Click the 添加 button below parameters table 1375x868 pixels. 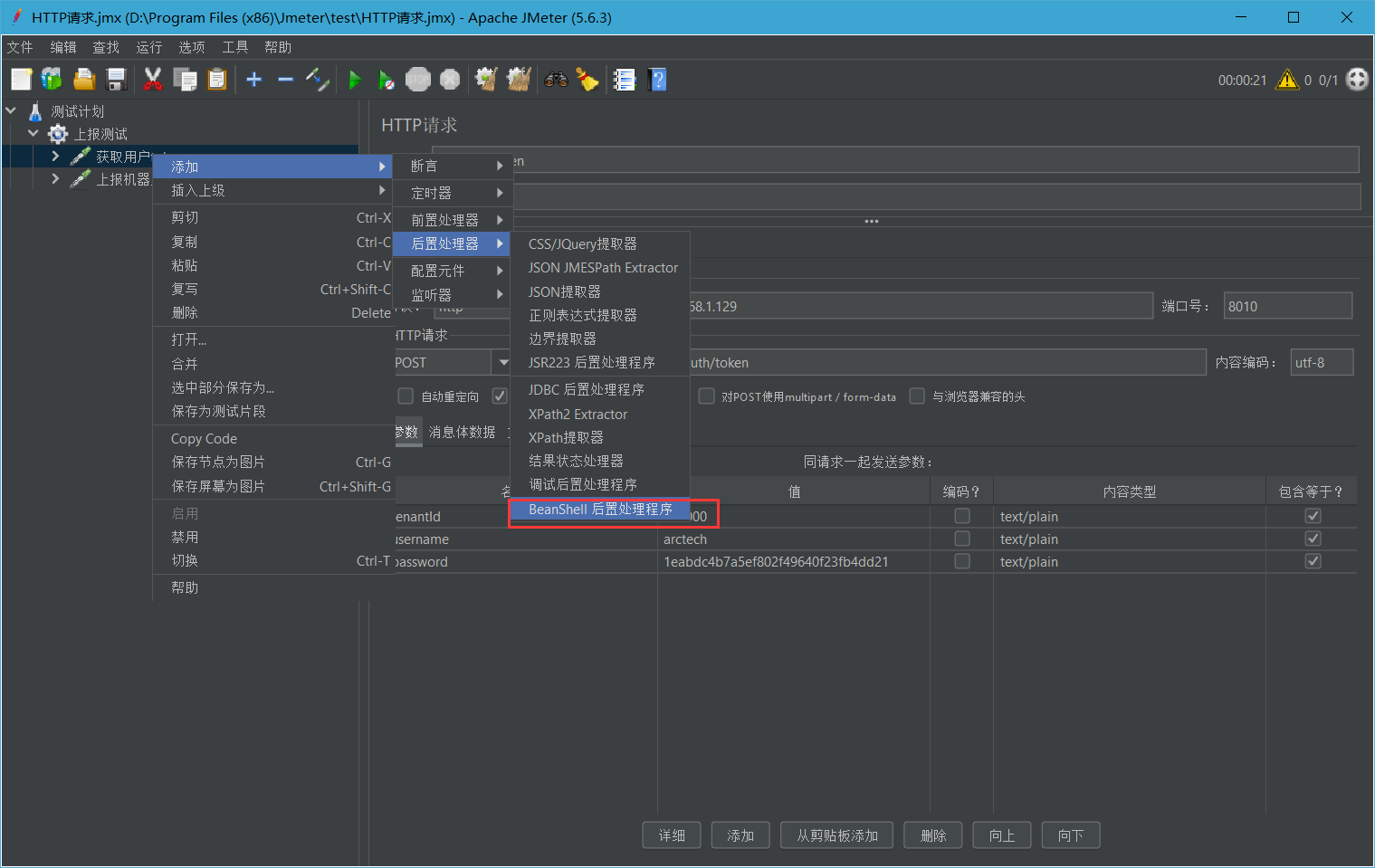pyautogui.click(x=740, y=835)
